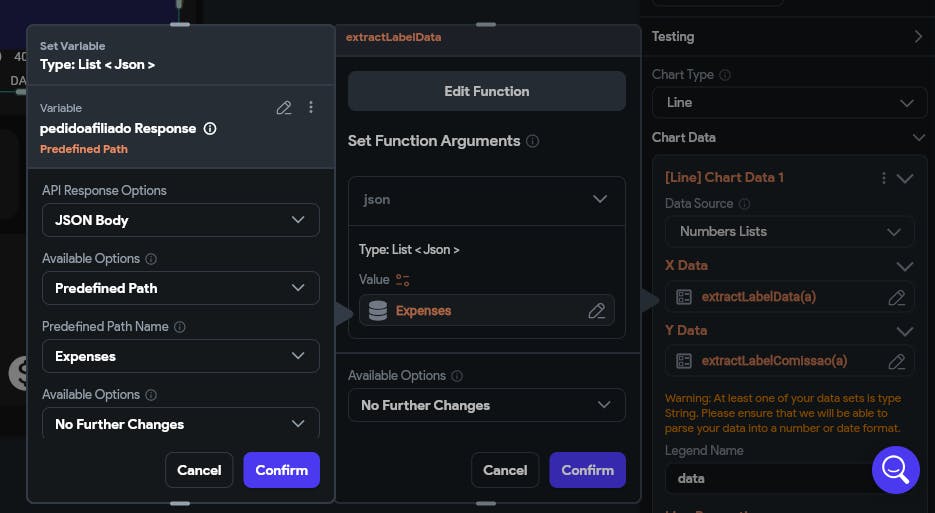Open Predefined Path Name Expenses dropdown
Image resolution: width=935 pixels, height=513 pixels.
click(x=180, y=356)
